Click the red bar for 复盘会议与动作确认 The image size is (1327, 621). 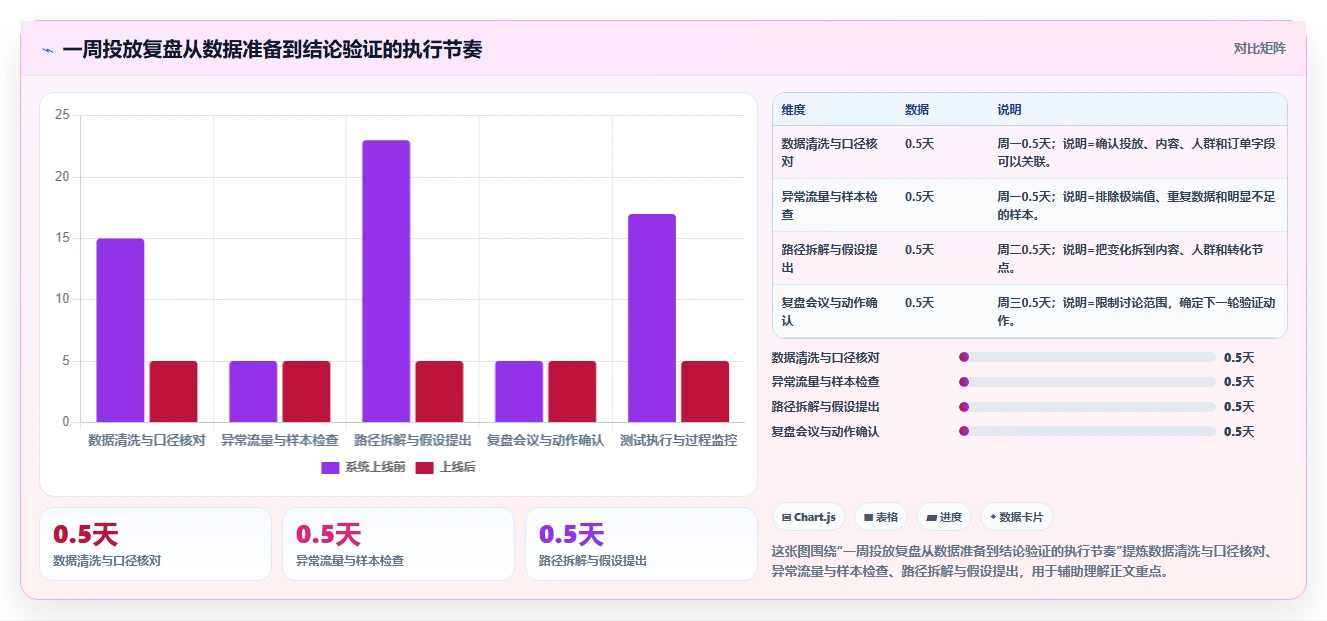click(x=572, y=391)
